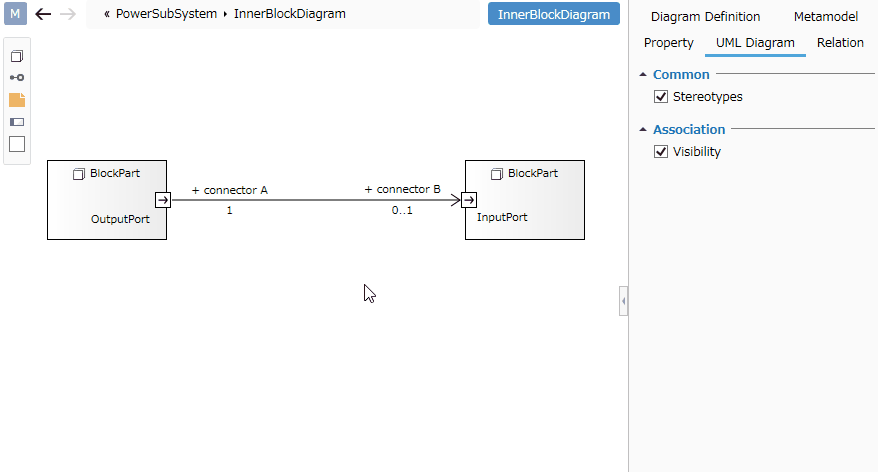Collapse the Common section
Screen dimensions: 878x472
click(x=643, y=74)
